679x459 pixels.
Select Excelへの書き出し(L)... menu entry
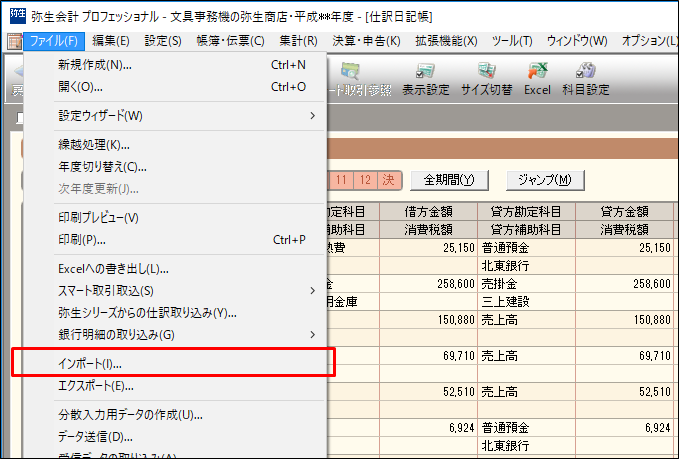[x=175, y=269]
